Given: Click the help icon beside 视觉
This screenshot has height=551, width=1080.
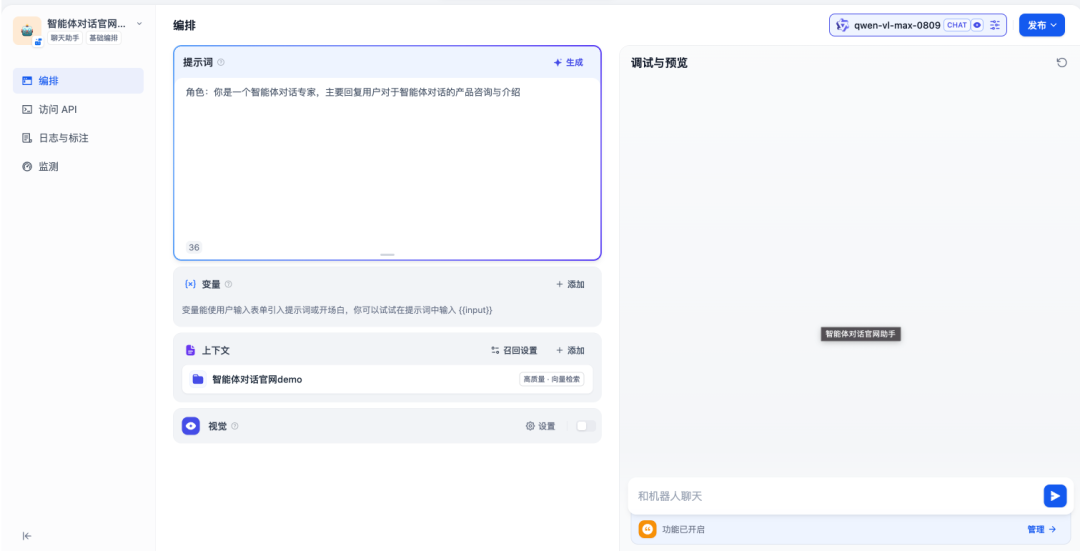Looking at the screenshot, I should (x=235, y=426).
